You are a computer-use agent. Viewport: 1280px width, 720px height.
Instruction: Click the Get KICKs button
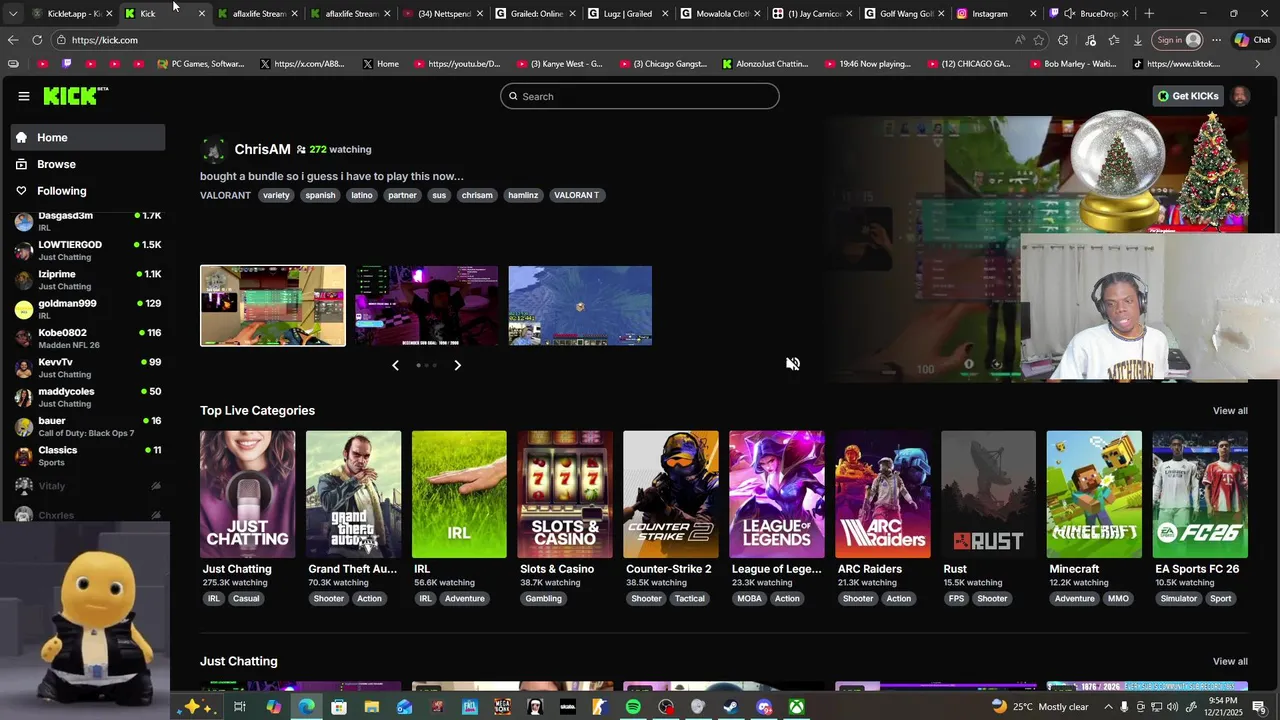(x=1188, y=96)
